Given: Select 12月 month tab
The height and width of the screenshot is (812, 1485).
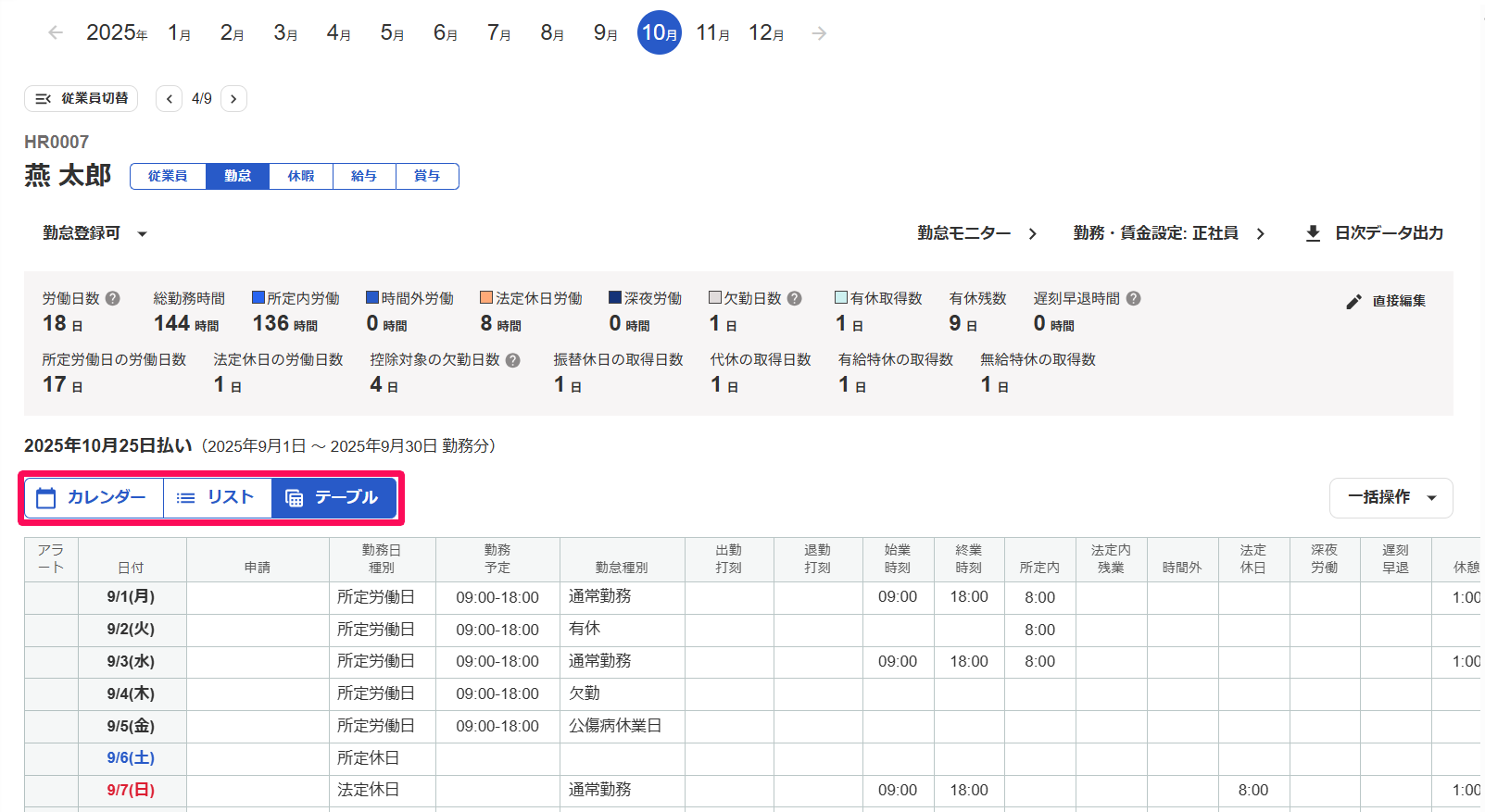Looking at the screenshot, I should 766,33.
